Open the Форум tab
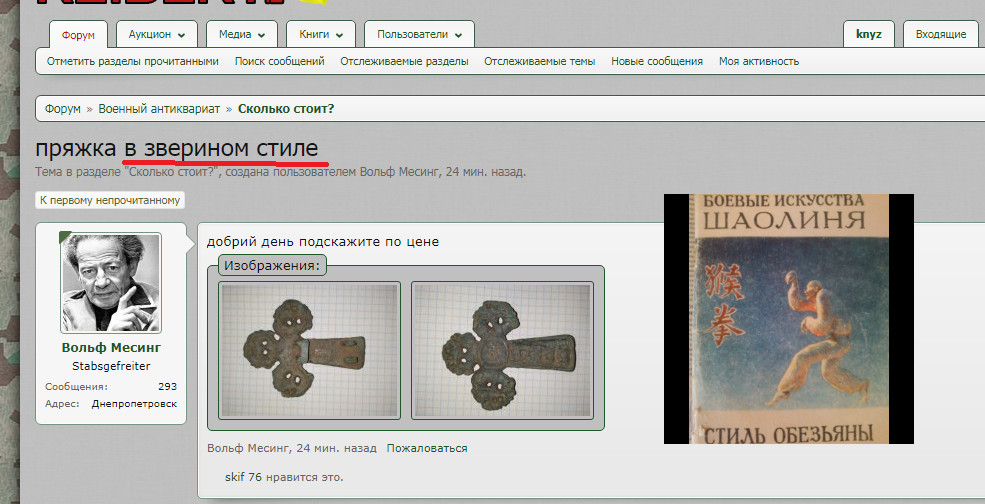985x504 pixels. [78, 35]
